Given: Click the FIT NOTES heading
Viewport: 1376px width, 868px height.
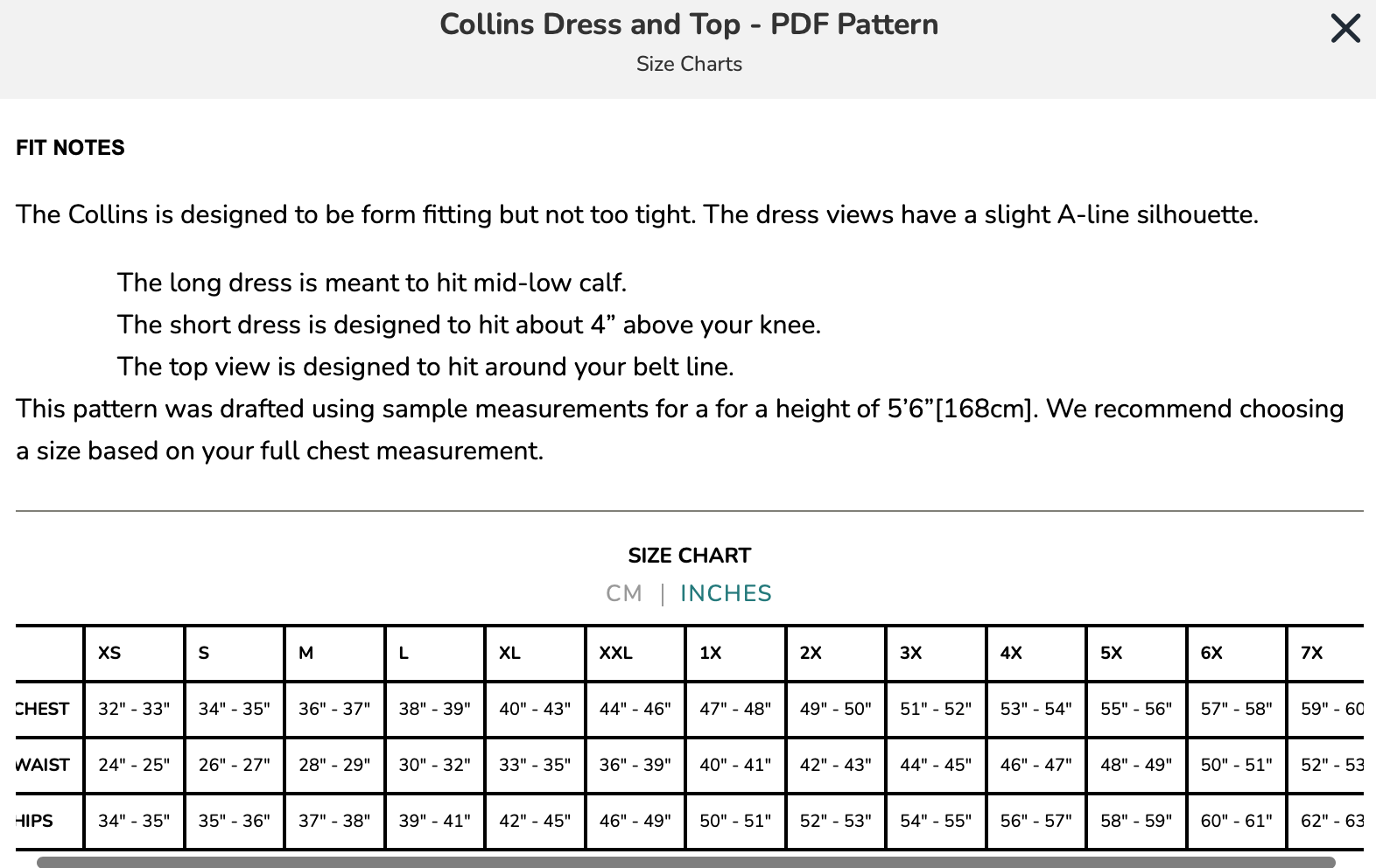Looking at the screenshot, I should click(x=70, y=148).
